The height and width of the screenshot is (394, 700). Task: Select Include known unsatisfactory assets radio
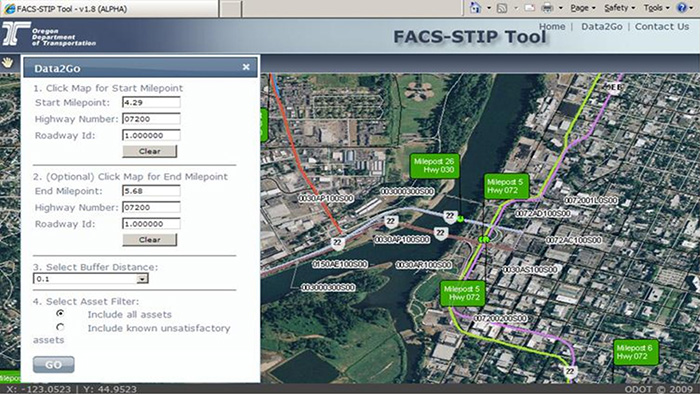(x=60, y=328)
